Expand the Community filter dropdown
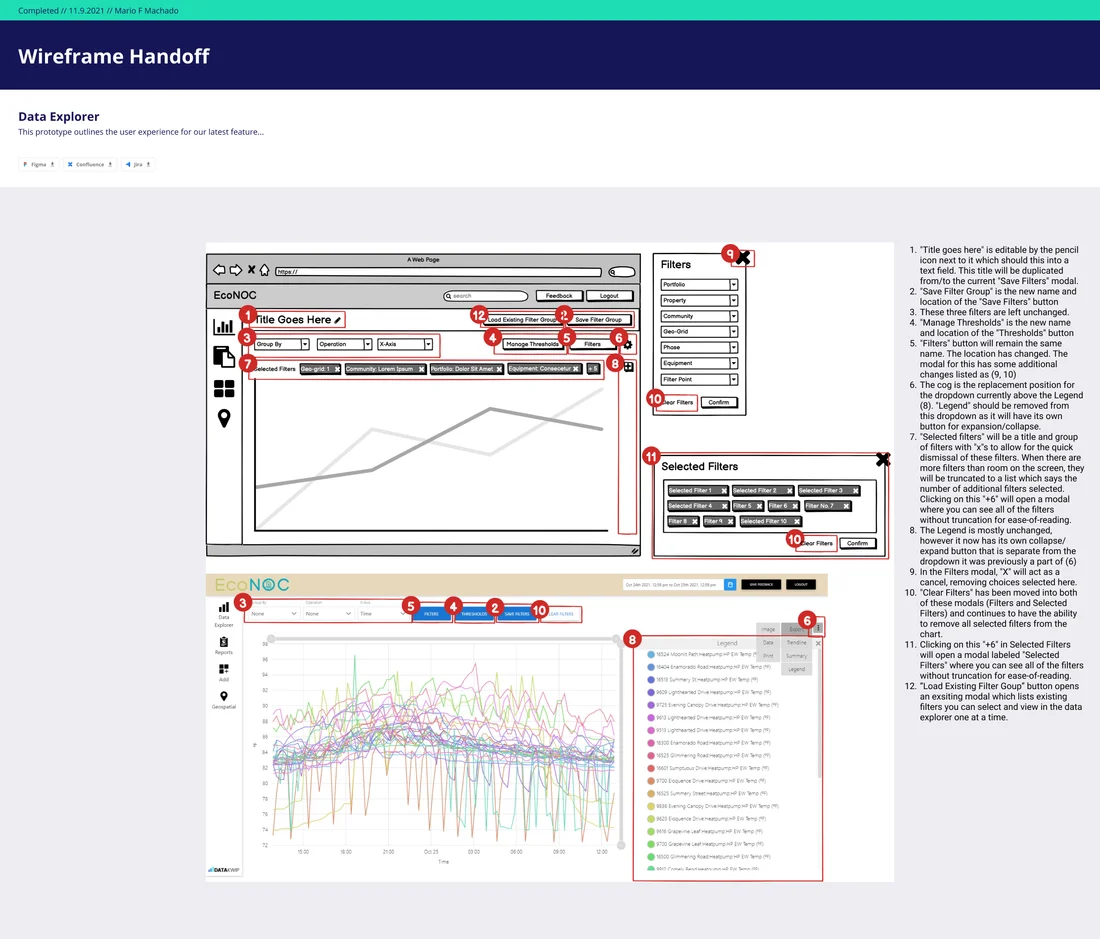The height and width of the screenshot is (939, 1100). 699,316
